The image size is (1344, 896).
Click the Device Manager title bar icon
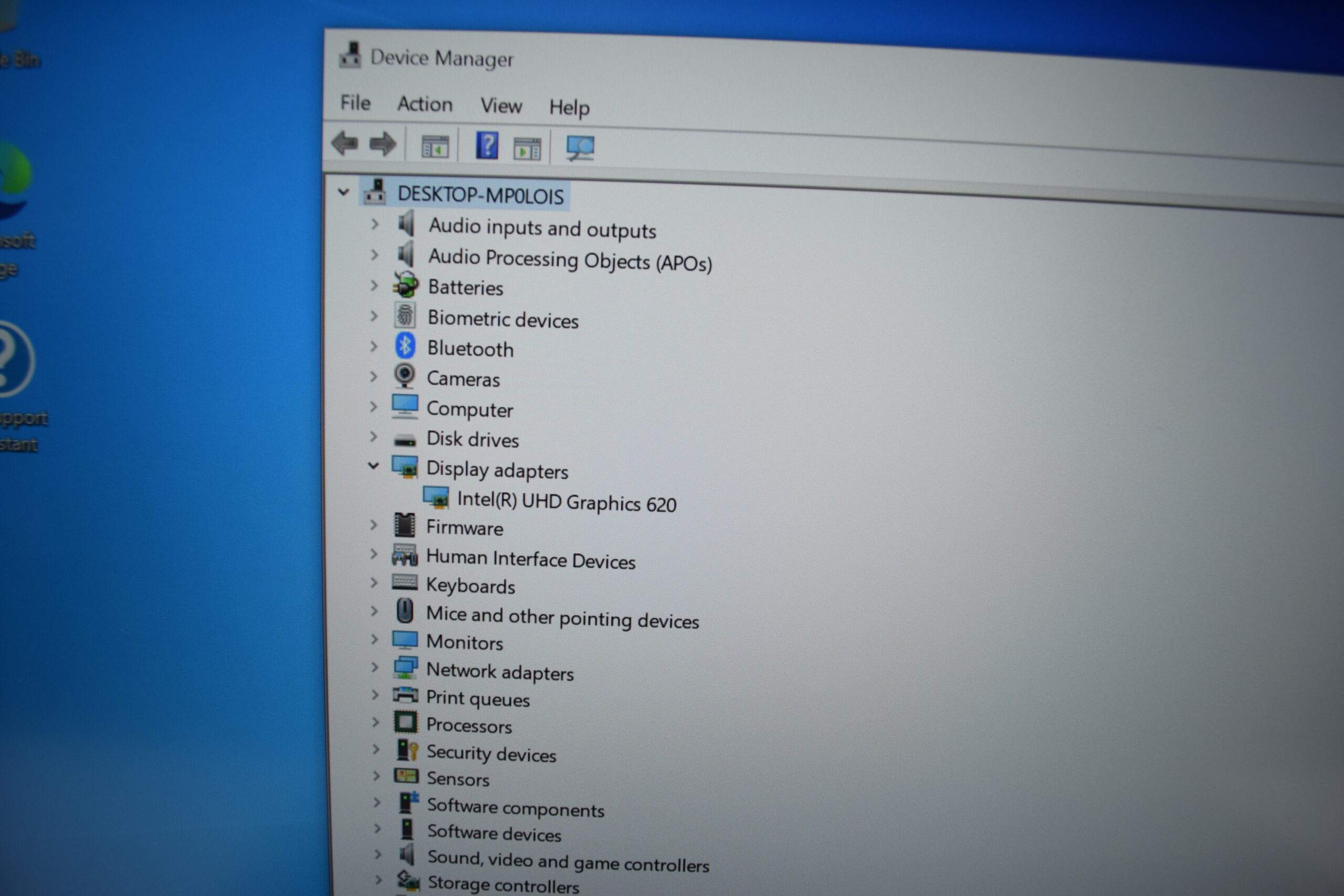pos(350,56)
